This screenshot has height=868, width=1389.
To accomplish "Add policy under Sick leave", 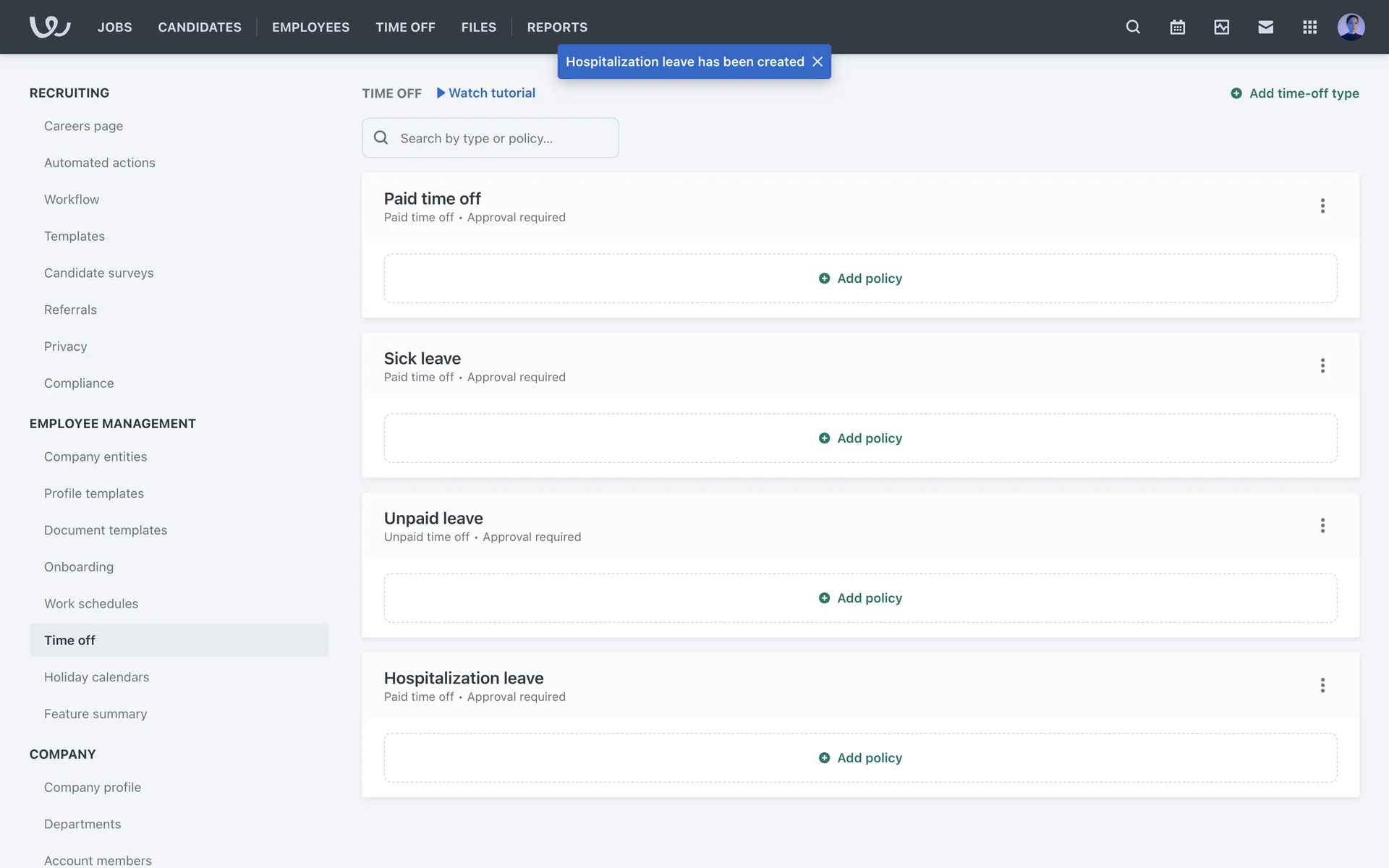I will coord(860,438).
